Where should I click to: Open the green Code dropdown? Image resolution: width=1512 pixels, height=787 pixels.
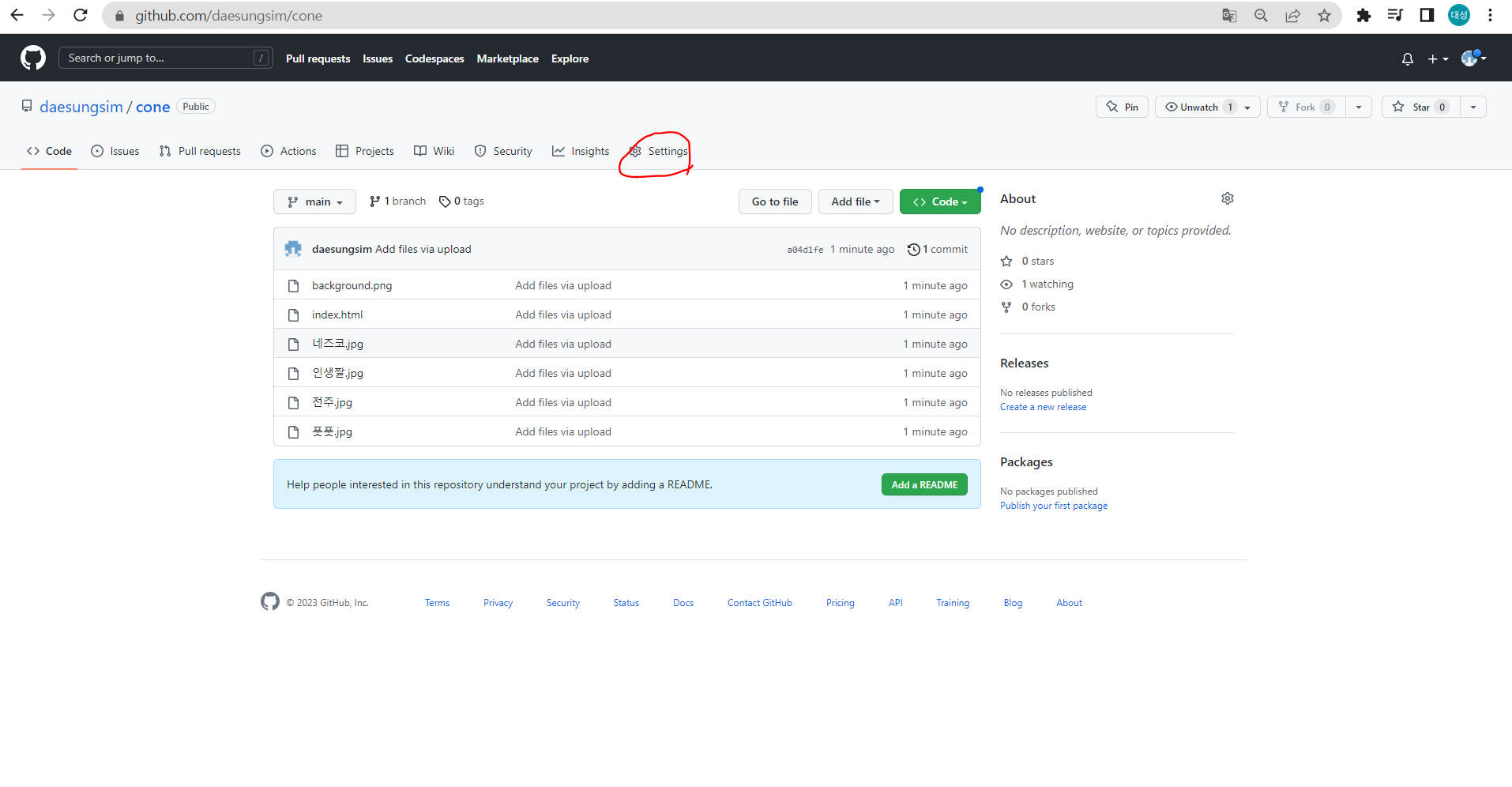tap(940, 201)
